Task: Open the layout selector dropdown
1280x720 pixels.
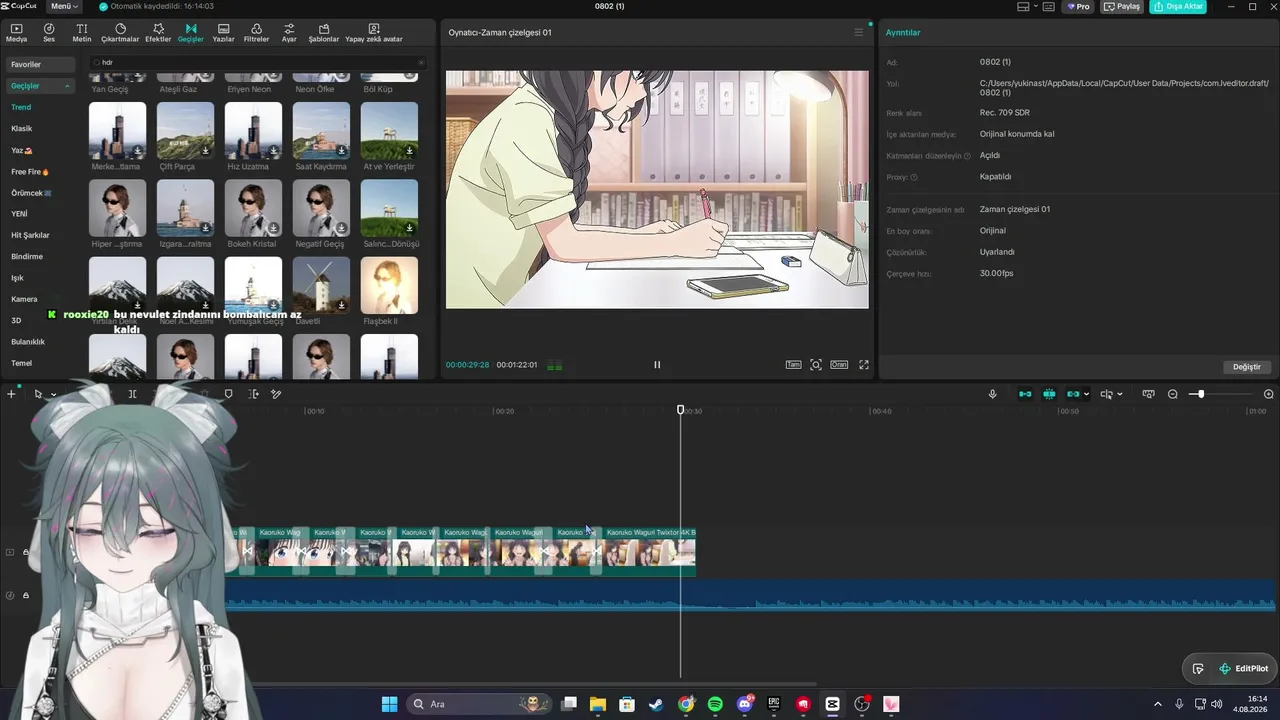Action: click(x=1027, y=6)
